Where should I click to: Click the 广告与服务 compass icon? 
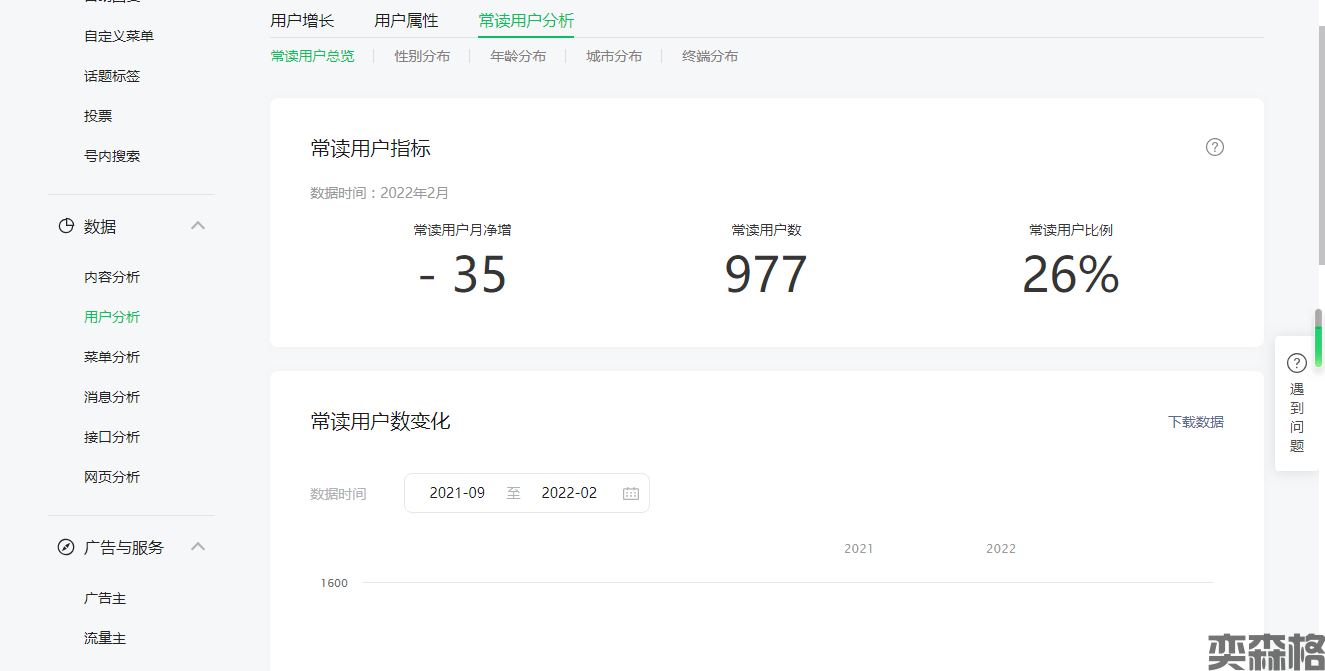[66, 548]
